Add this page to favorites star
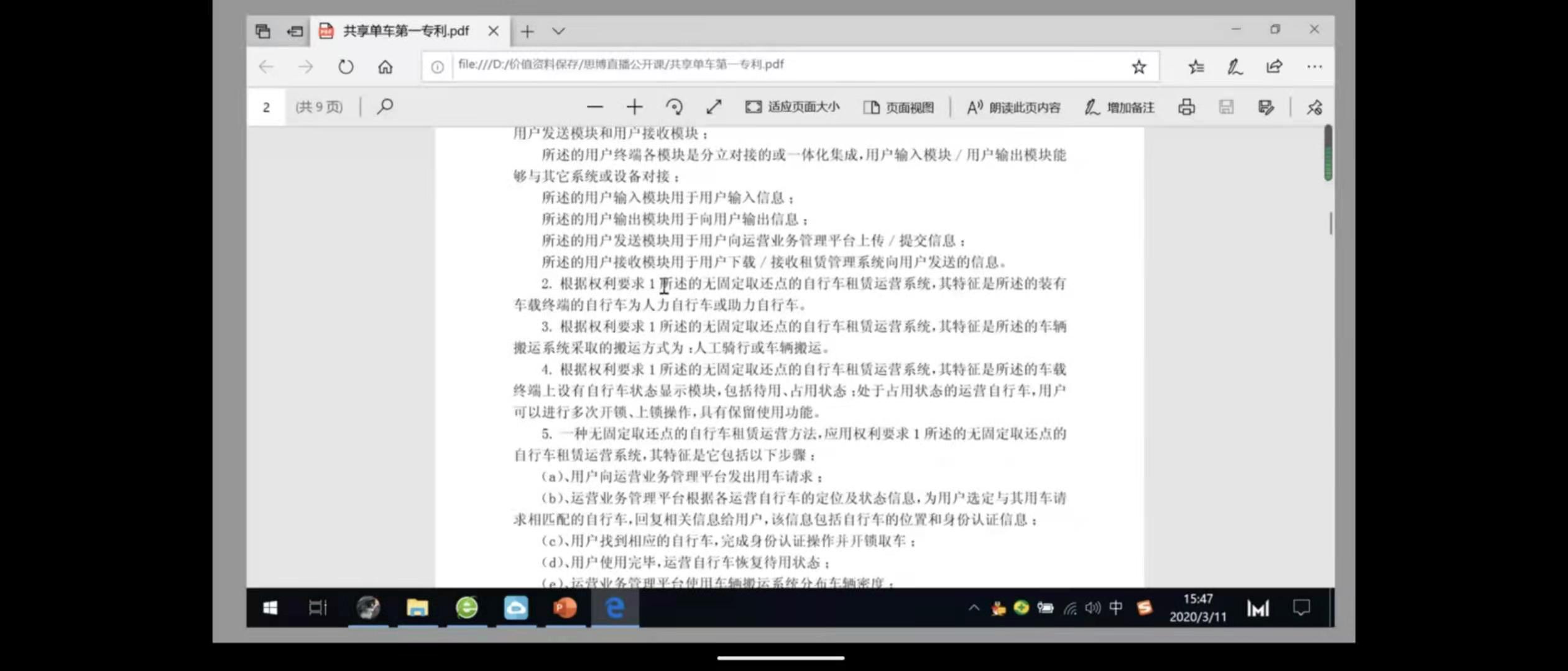This screenshot has height=671, width=1568. [1138, 67]
